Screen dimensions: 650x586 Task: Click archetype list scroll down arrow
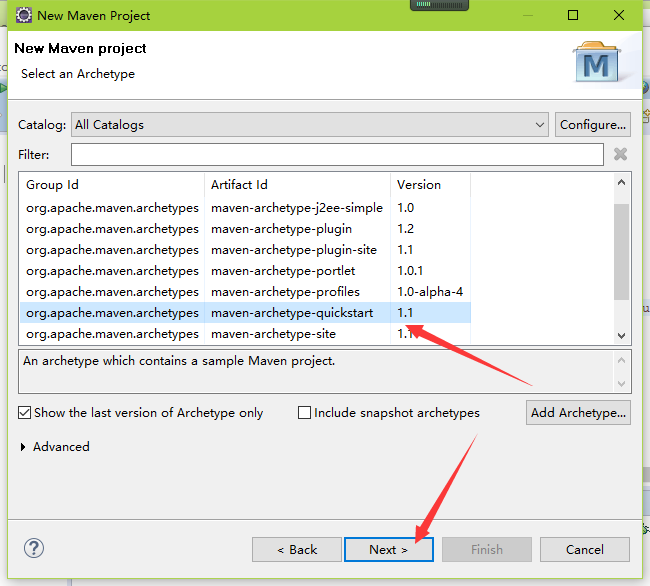coord(621,335)
